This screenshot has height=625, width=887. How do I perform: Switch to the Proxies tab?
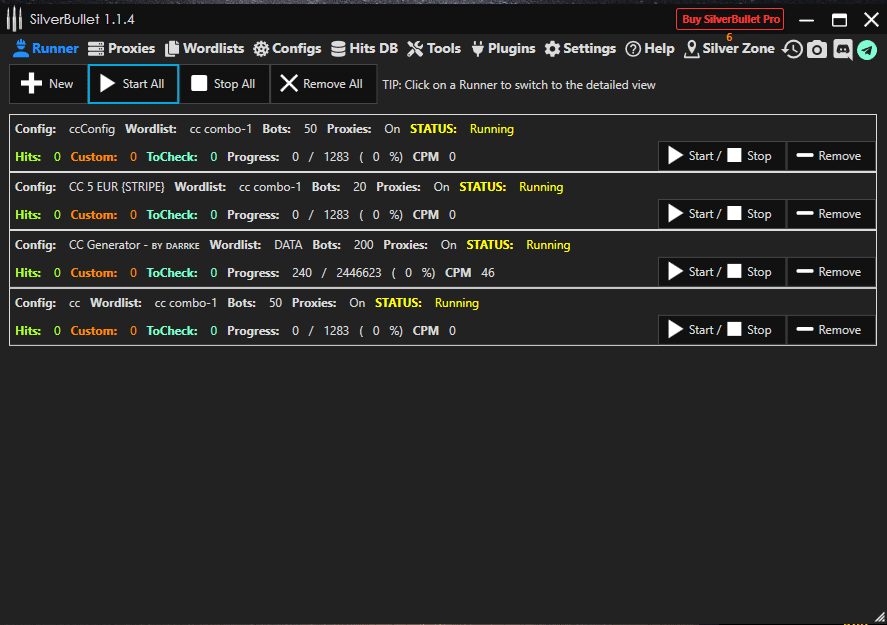pos(121,49)
